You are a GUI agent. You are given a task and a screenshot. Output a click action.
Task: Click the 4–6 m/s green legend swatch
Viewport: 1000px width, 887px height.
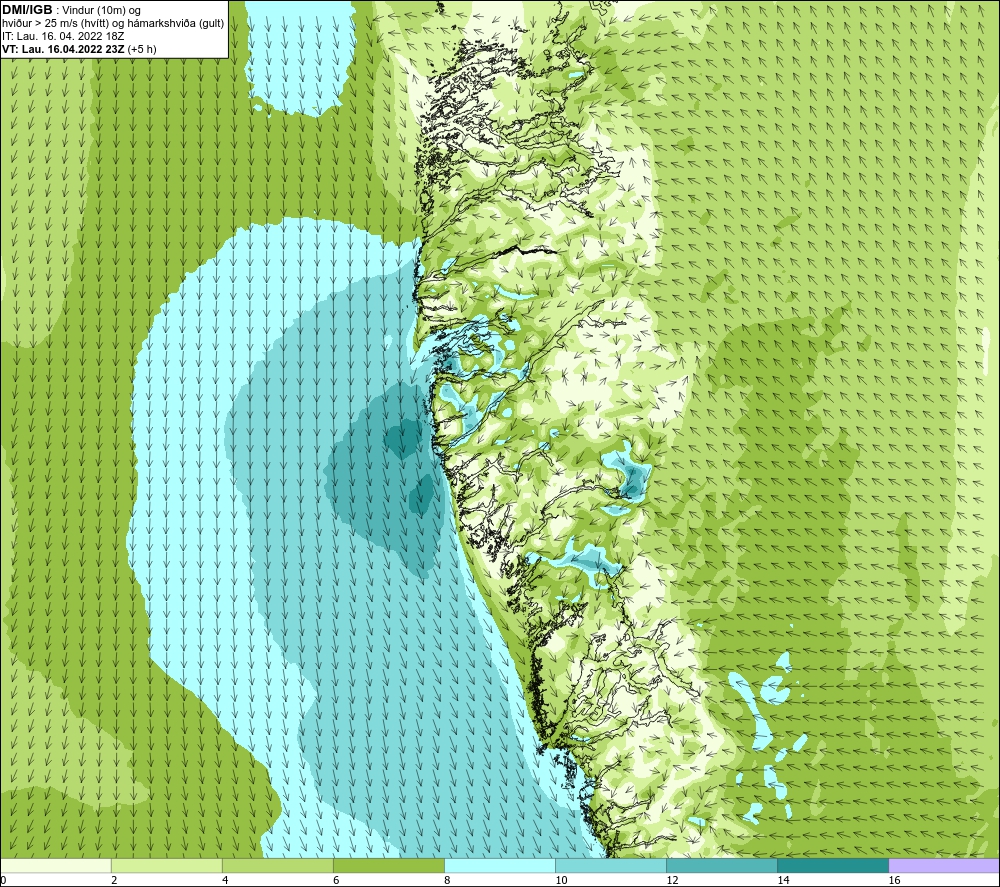pyautogui.click(x=277, y=865)
